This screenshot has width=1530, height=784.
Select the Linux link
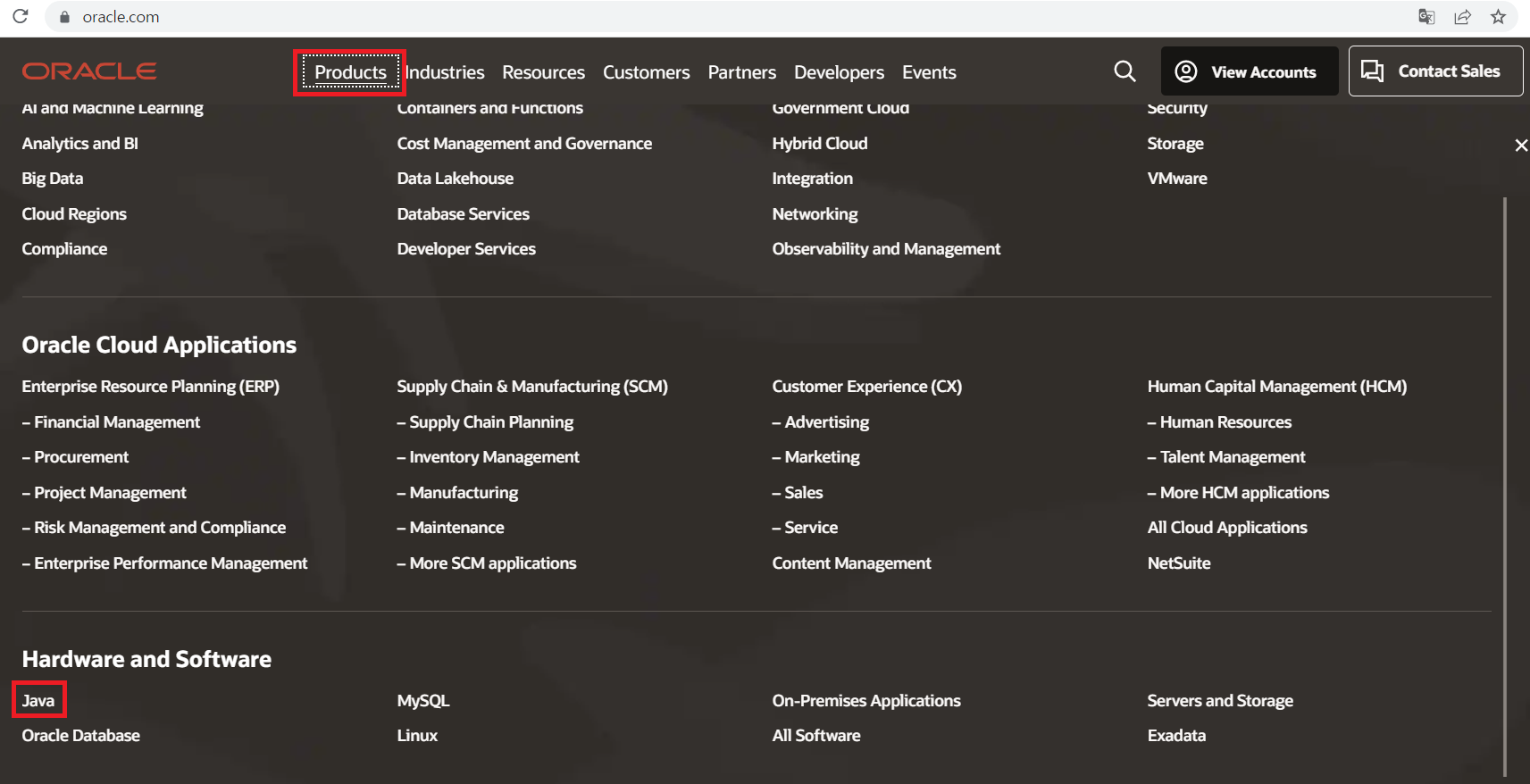[417, 736]
